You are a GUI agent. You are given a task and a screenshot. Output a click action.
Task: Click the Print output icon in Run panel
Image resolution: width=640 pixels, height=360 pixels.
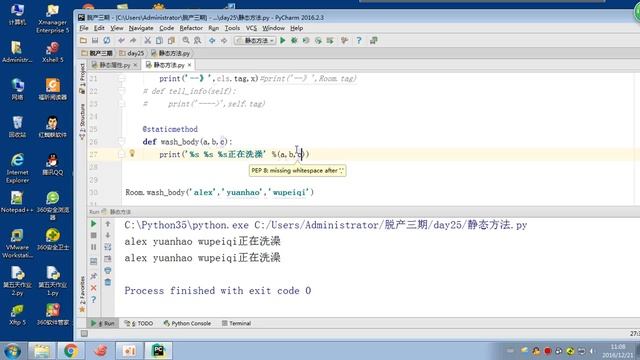coord(108,271)
